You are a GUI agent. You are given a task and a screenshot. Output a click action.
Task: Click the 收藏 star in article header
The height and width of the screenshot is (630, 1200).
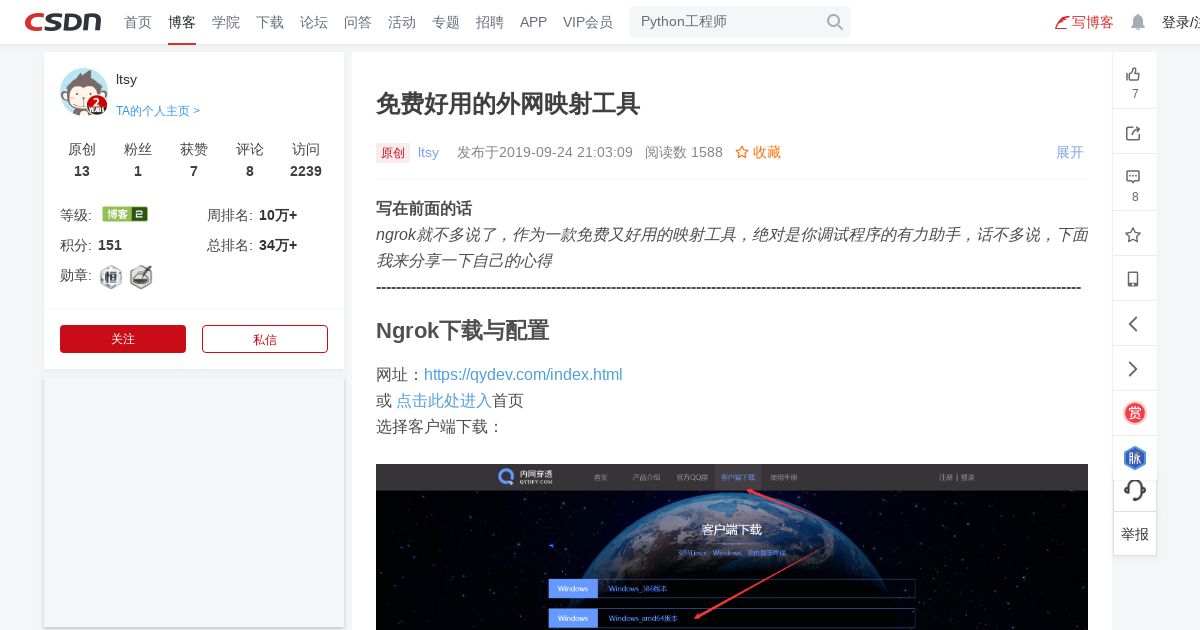(758, 152)
